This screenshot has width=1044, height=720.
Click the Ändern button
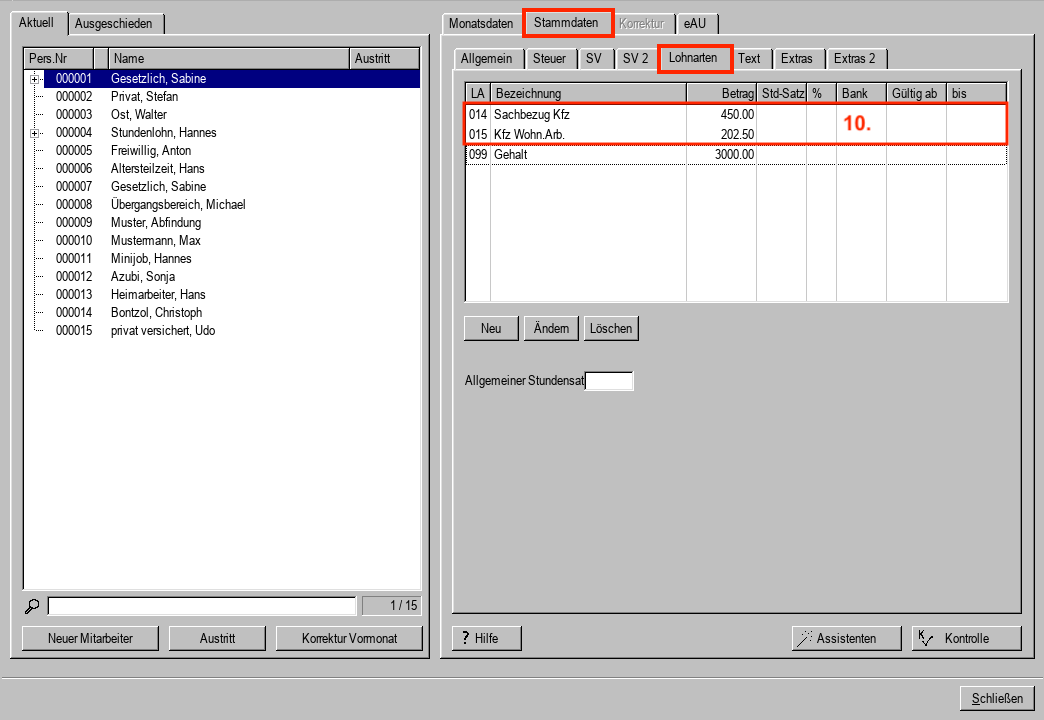click(551, 329)
